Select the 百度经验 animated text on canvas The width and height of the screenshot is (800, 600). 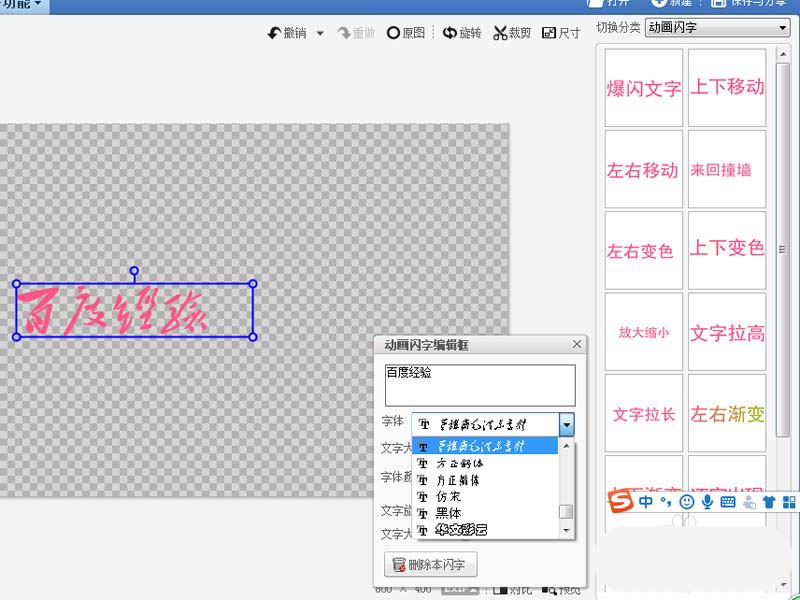tap(113, 311)
